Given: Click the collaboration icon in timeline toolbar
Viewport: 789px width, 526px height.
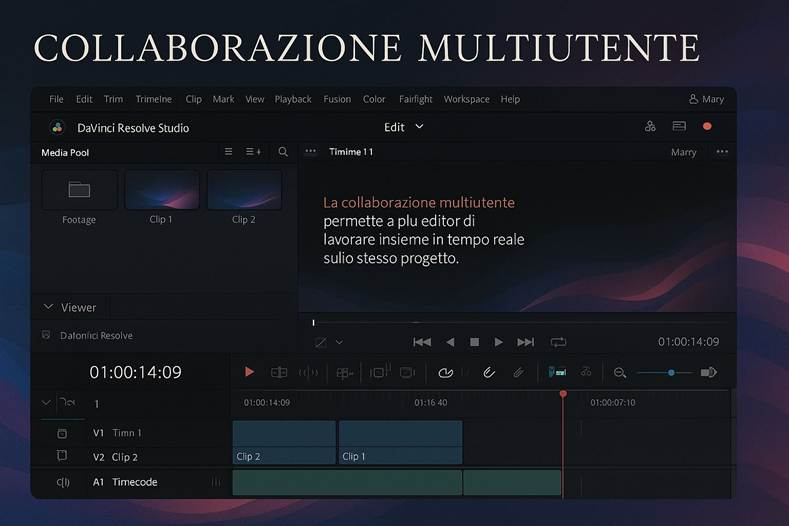Looking at the screenshot, I should pyautogui.click(x=586, y=372).
